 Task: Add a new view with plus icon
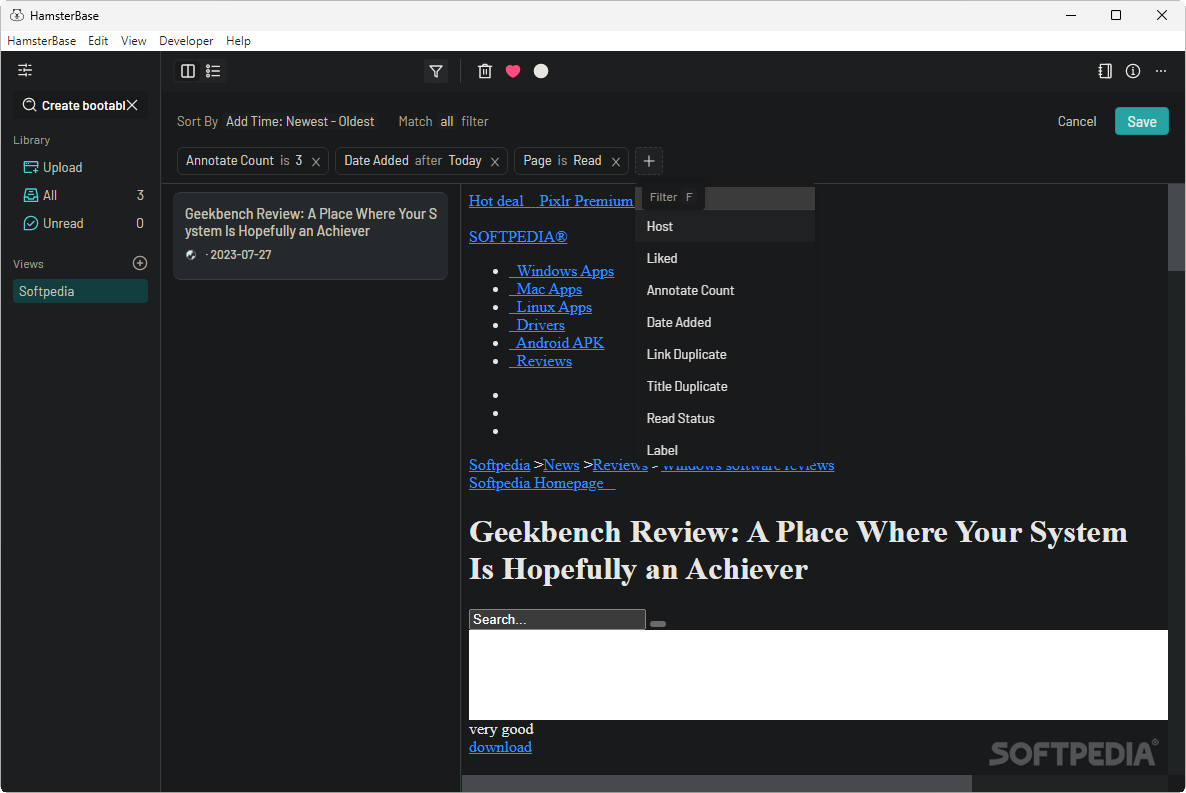click(140, 263)
